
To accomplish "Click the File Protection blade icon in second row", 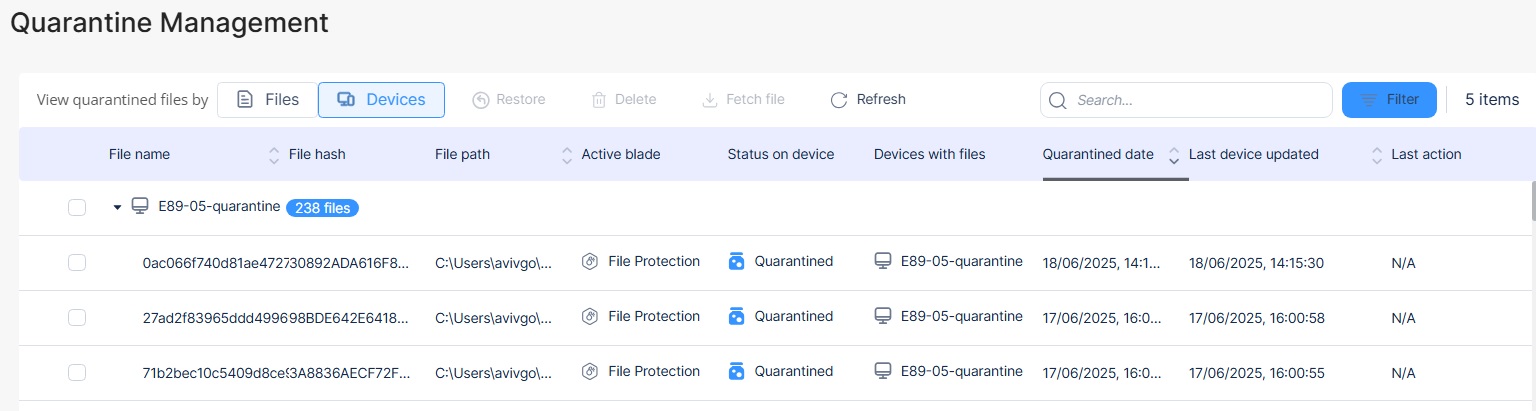I will [x=590, y=316].
